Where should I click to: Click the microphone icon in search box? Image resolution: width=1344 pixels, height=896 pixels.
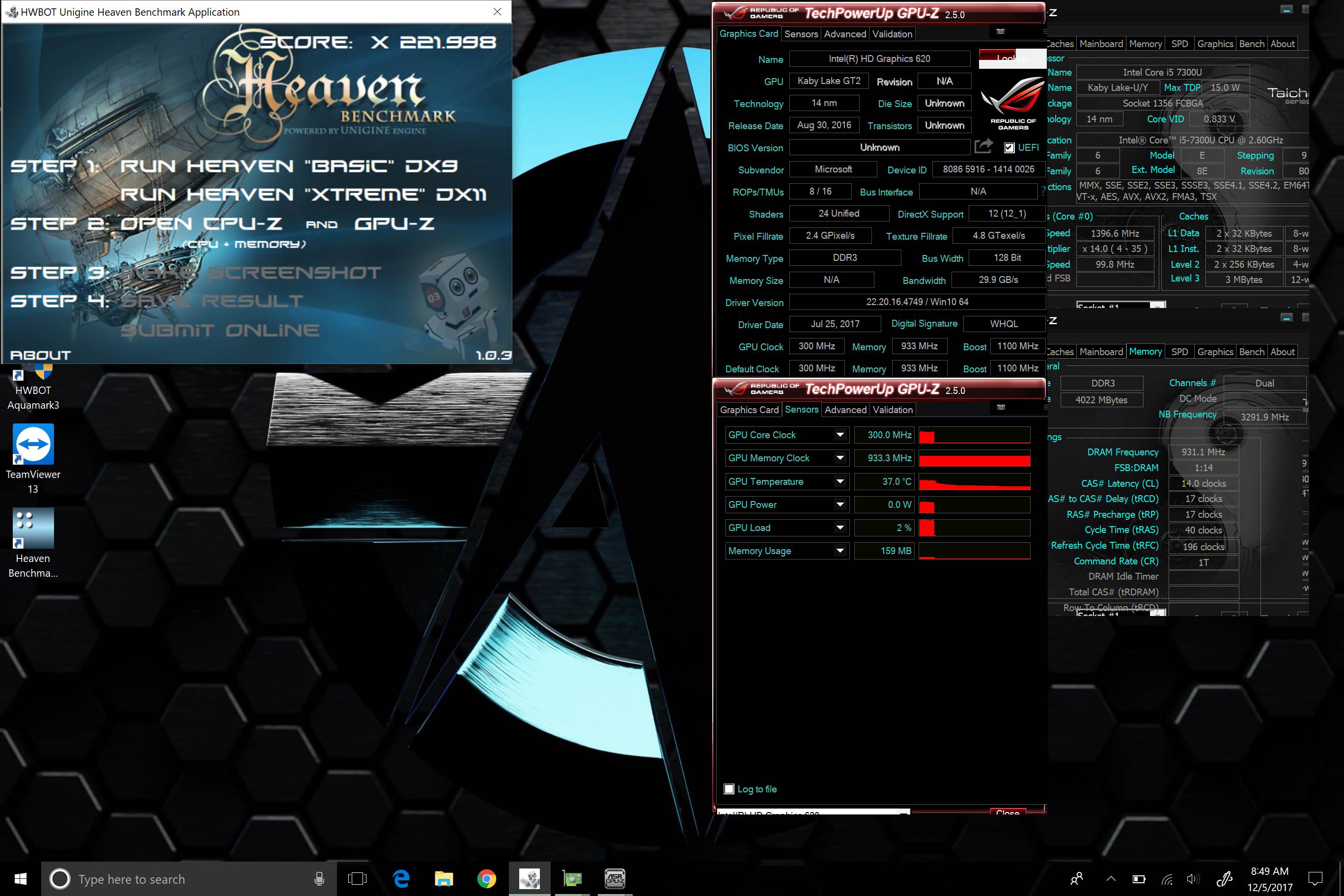coord(319,879)
